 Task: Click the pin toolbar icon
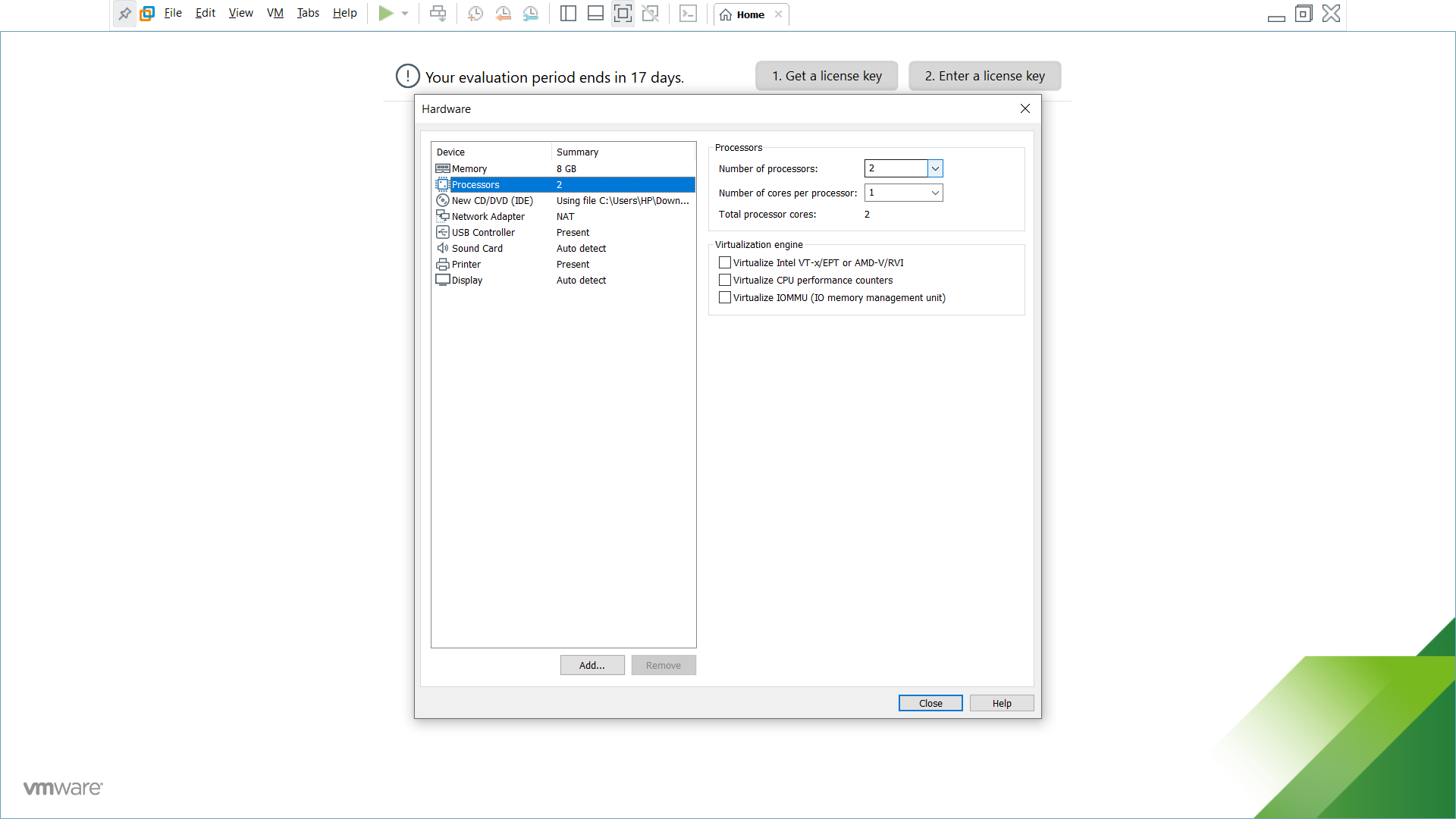click(125, 13)
